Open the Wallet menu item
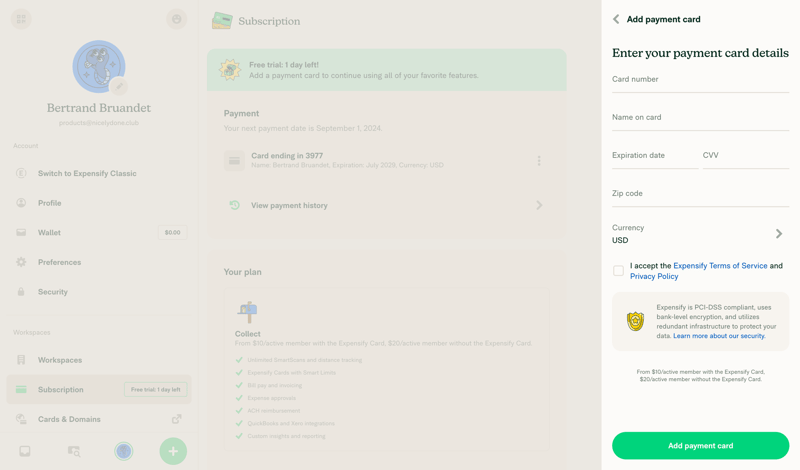The height and width of the screenshot is (470, 800). pyautogui.click(x=98, y=232)
